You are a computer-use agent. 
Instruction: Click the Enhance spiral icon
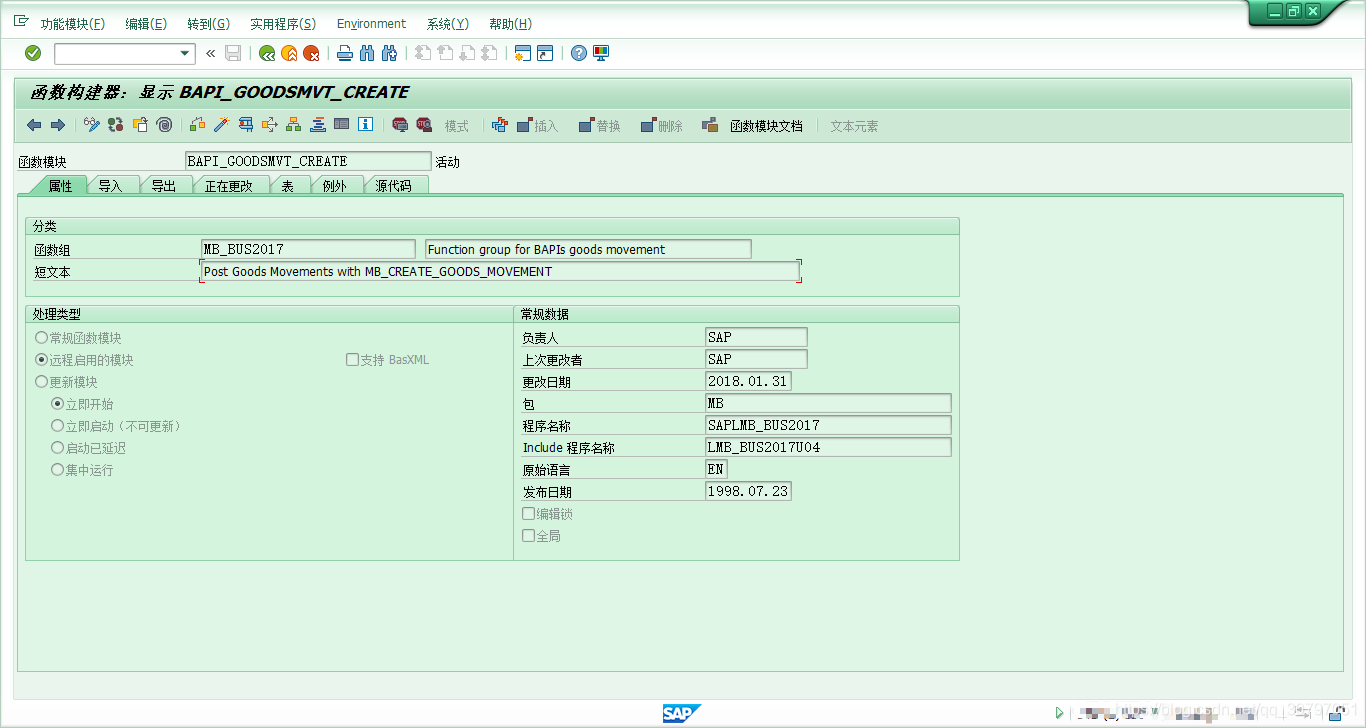pos(164,125)
